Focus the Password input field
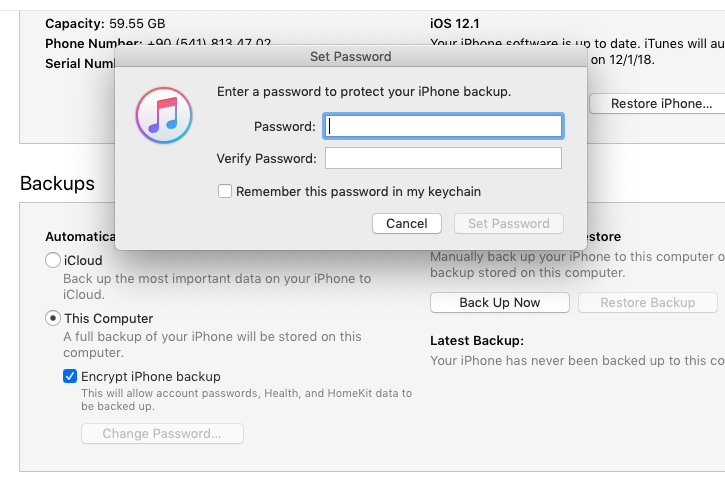 (x=444, y=126)
